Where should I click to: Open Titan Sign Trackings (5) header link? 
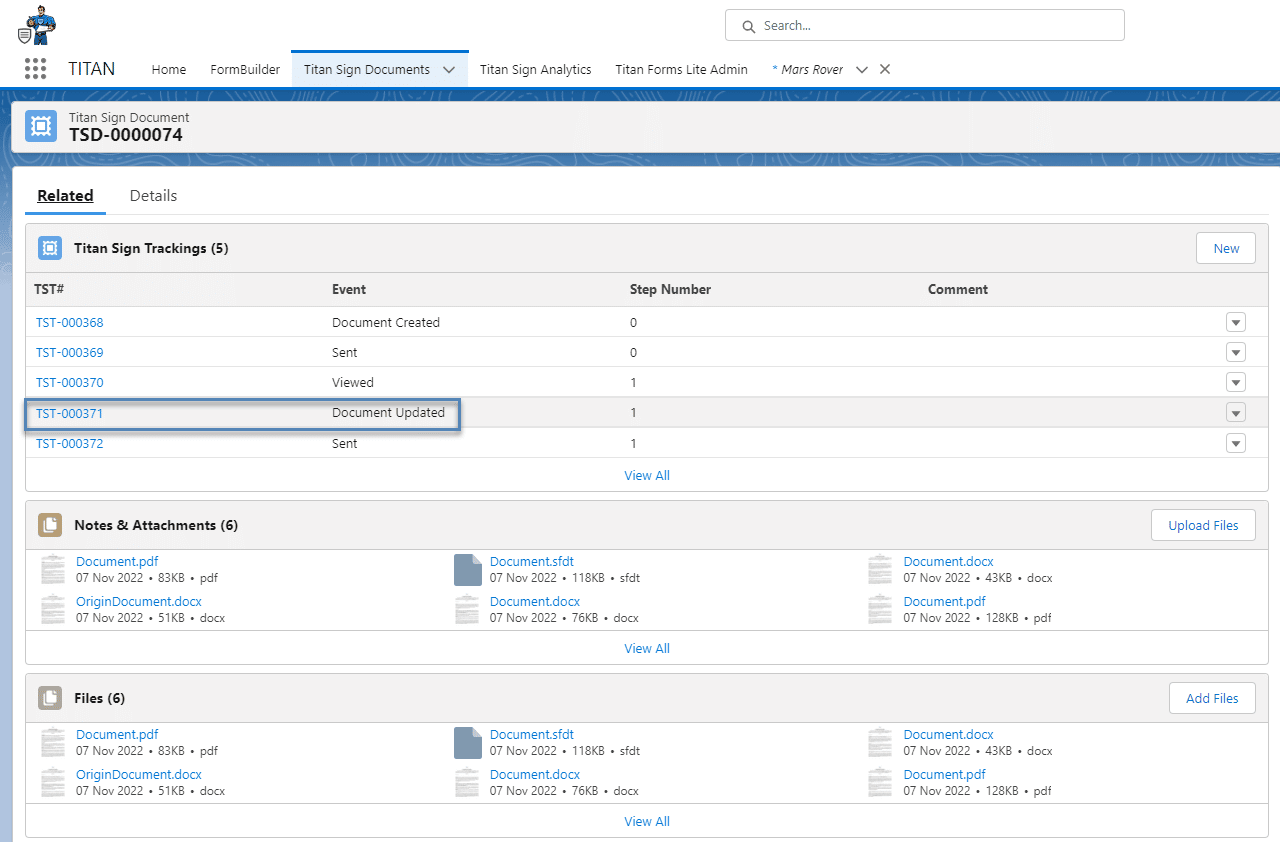point(151,248)
